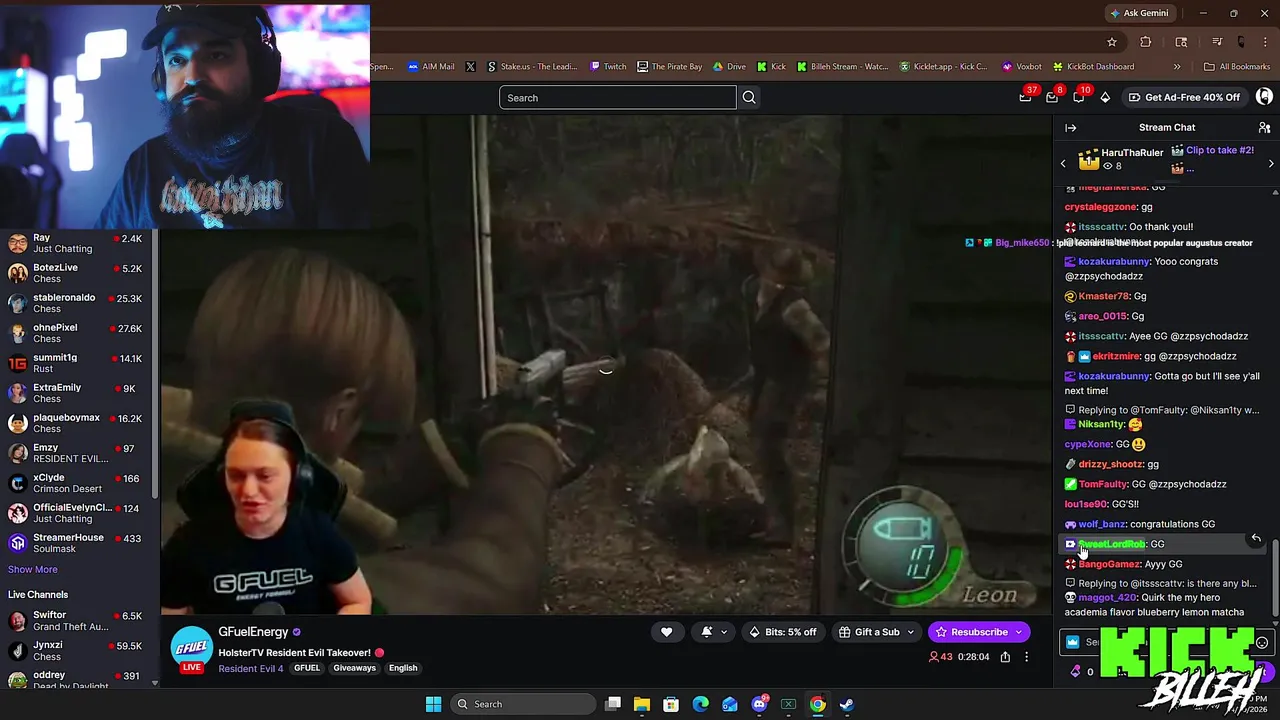This screenshot has height=720, width=1280.
Task: Open summit1g Rust channel in sidebar
Action: click(76, 363)
